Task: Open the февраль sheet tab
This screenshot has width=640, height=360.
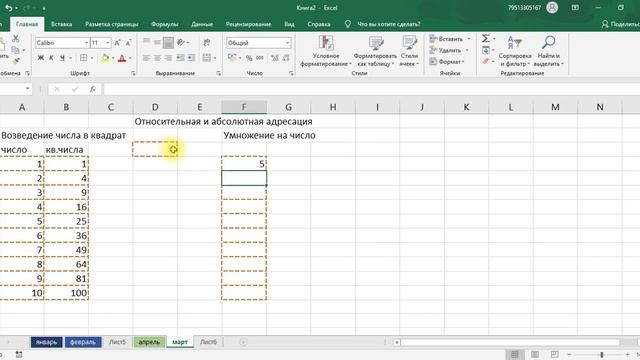Action: [83, 342]
